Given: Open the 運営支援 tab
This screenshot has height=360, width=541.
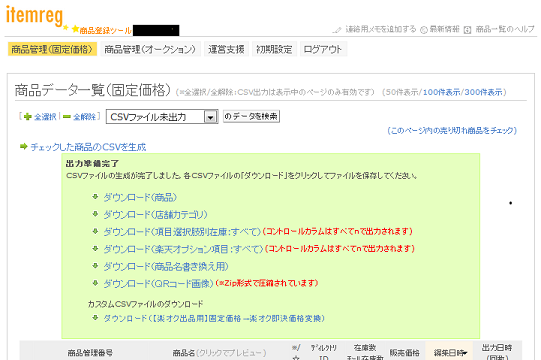Looking at the screenshot, I should coord(226,49).
